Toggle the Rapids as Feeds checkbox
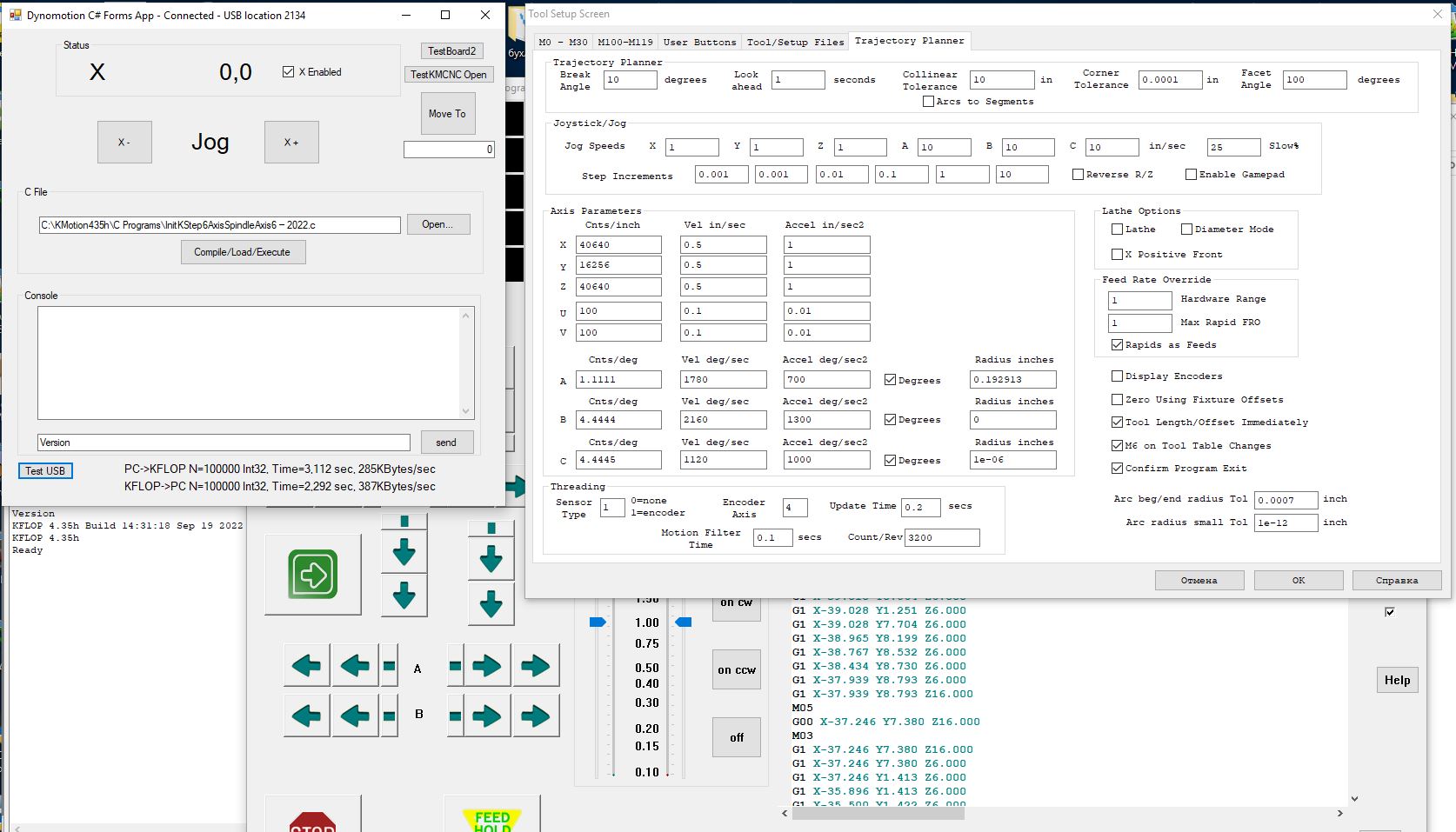 (1118, 345)
